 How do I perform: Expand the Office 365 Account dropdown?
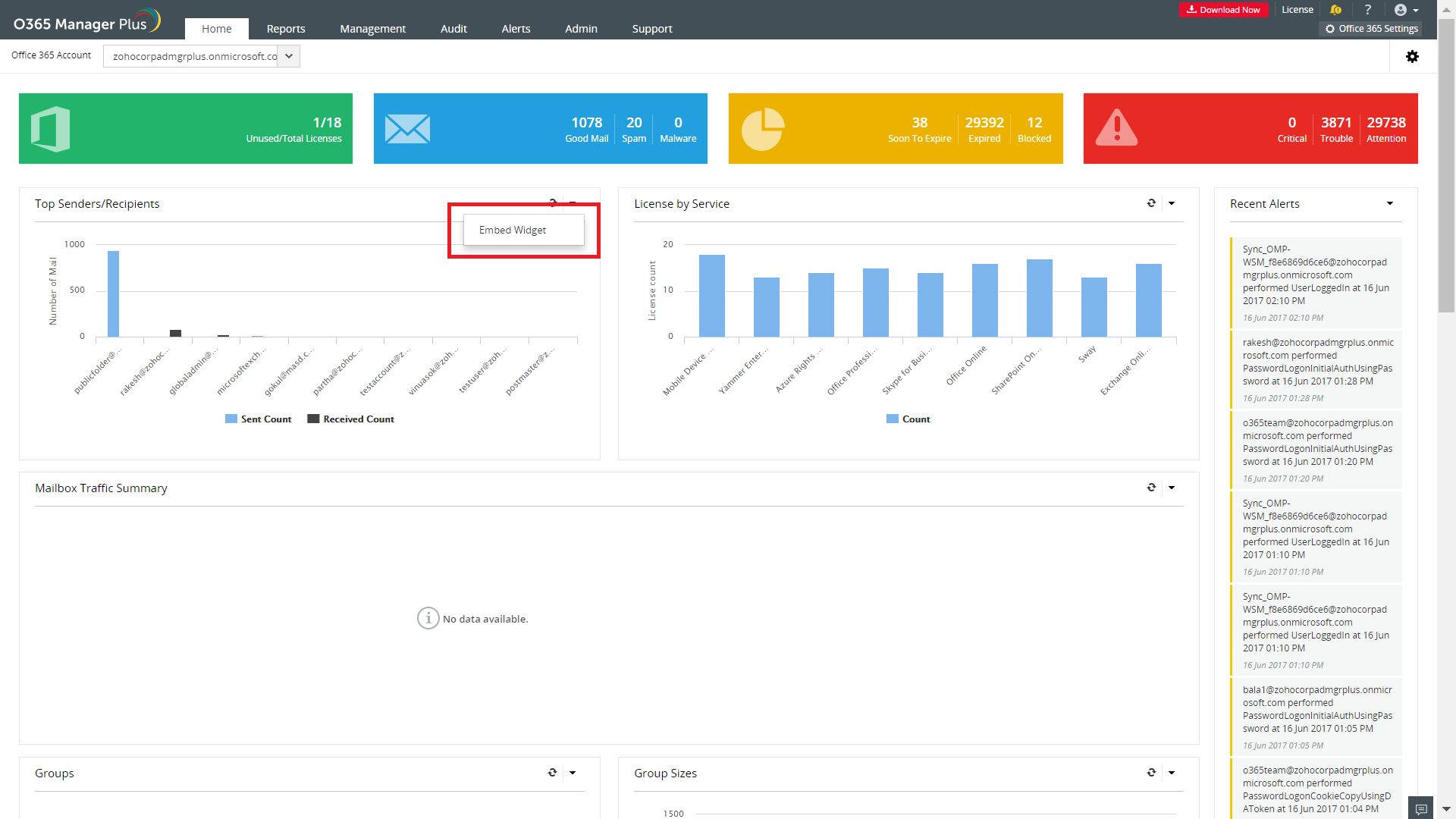click(289, 56)
